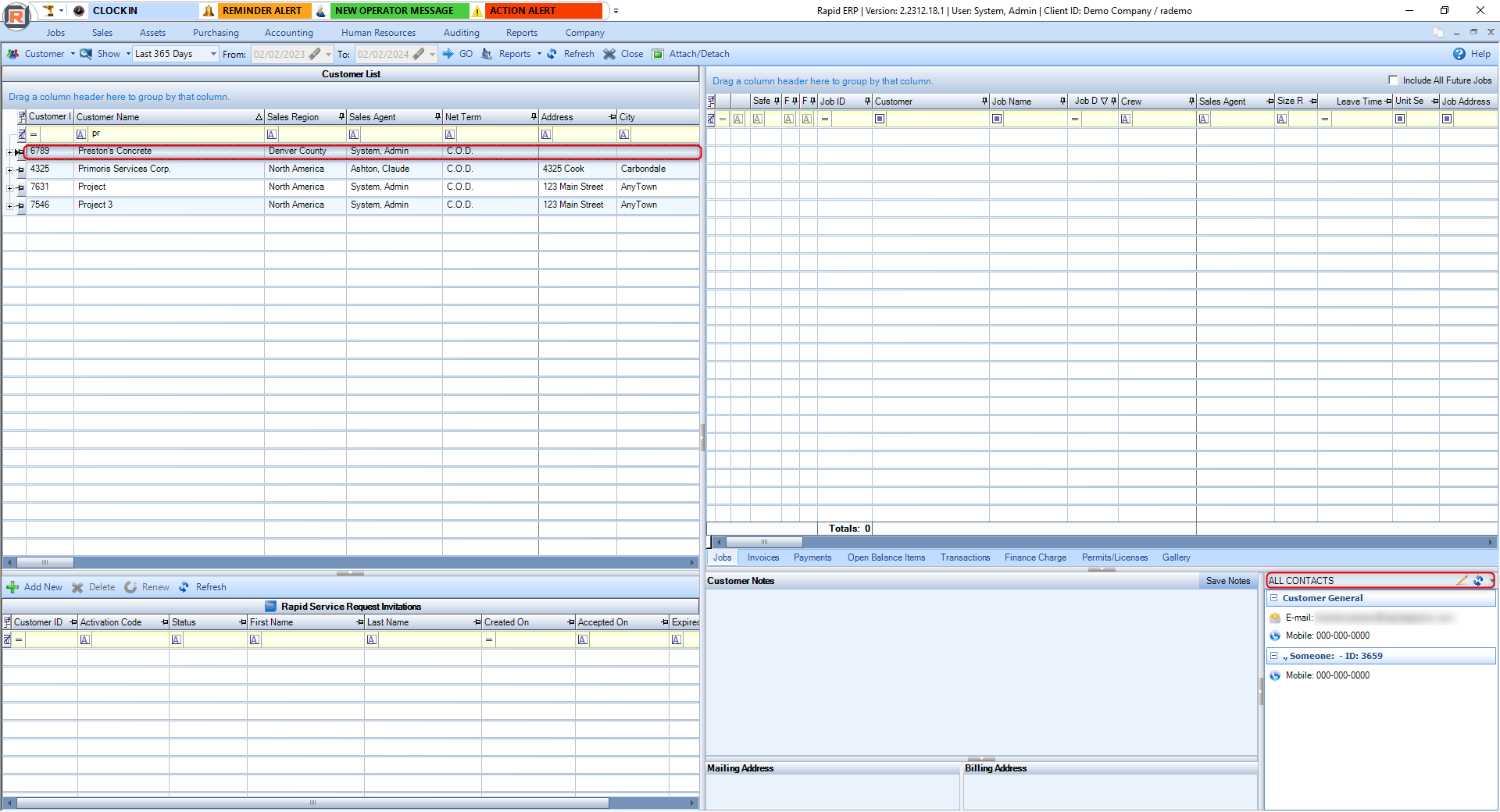Switch to the Gallery tab
Viewport: 1500px width, 812px height.
[x=1176, y=557]
